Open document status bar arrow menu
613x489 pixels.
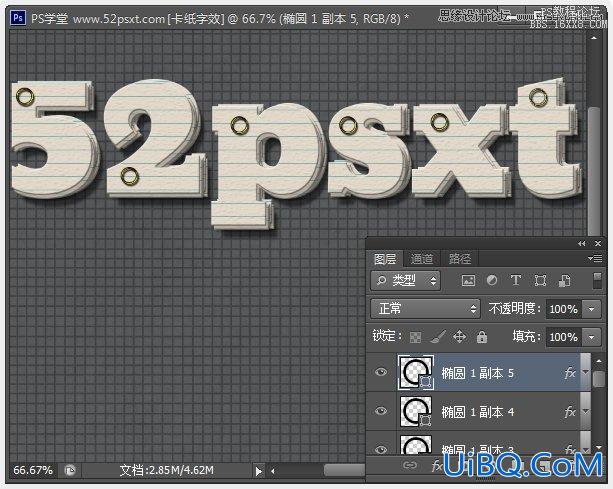tap(258, 471)
